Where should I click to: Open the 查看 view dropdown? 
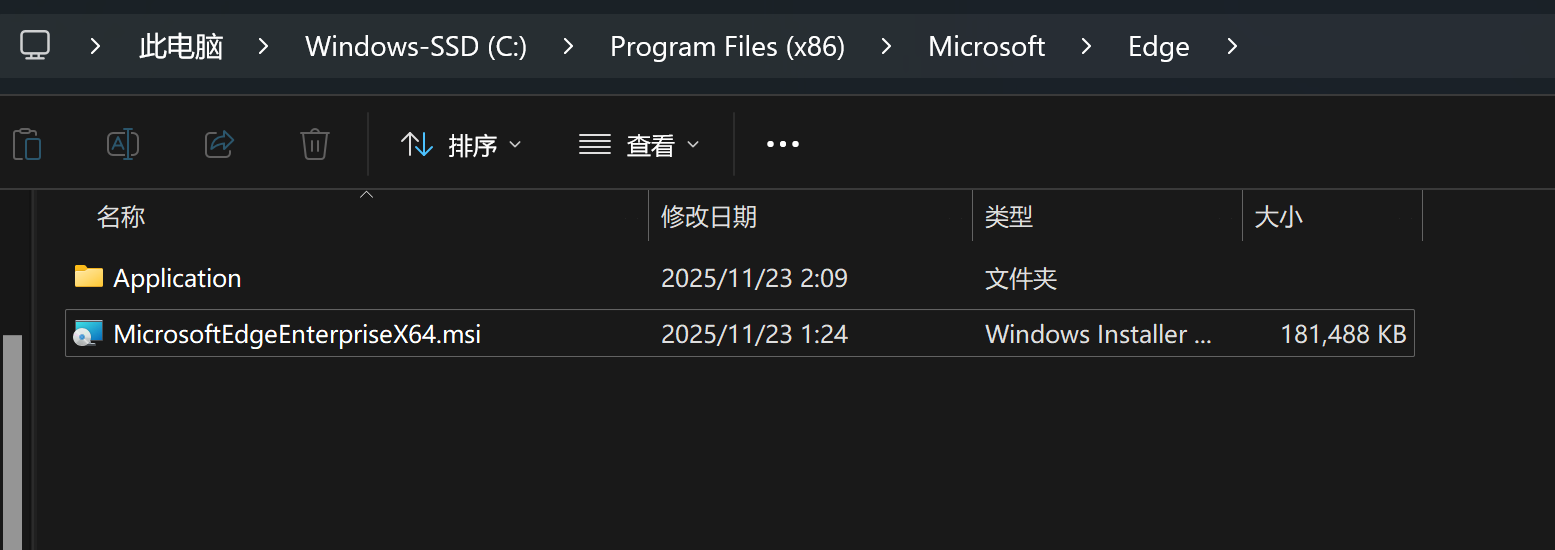(x=639, y=145)
